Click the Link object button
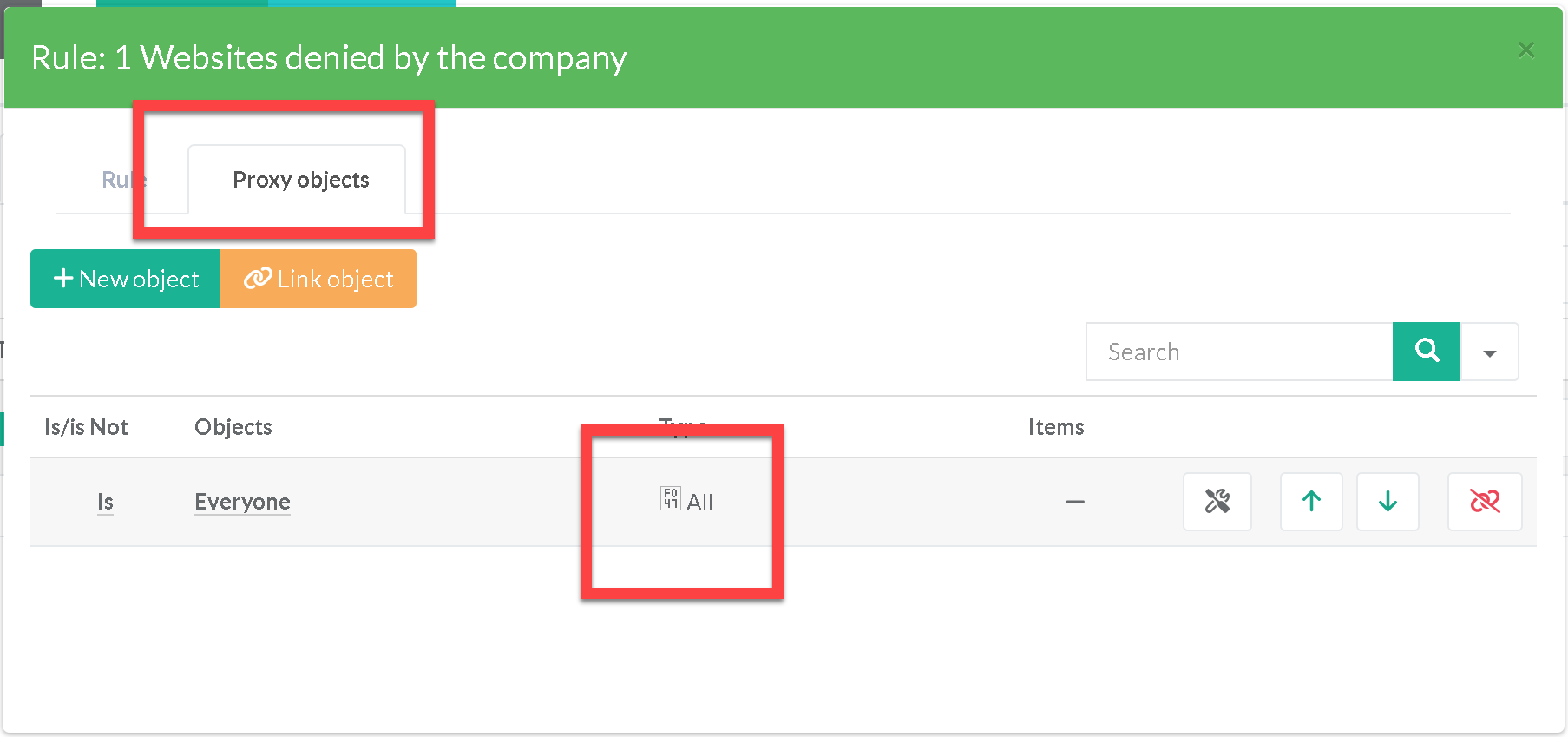This screenshot has width=1568, height=737. pos(318,279)
